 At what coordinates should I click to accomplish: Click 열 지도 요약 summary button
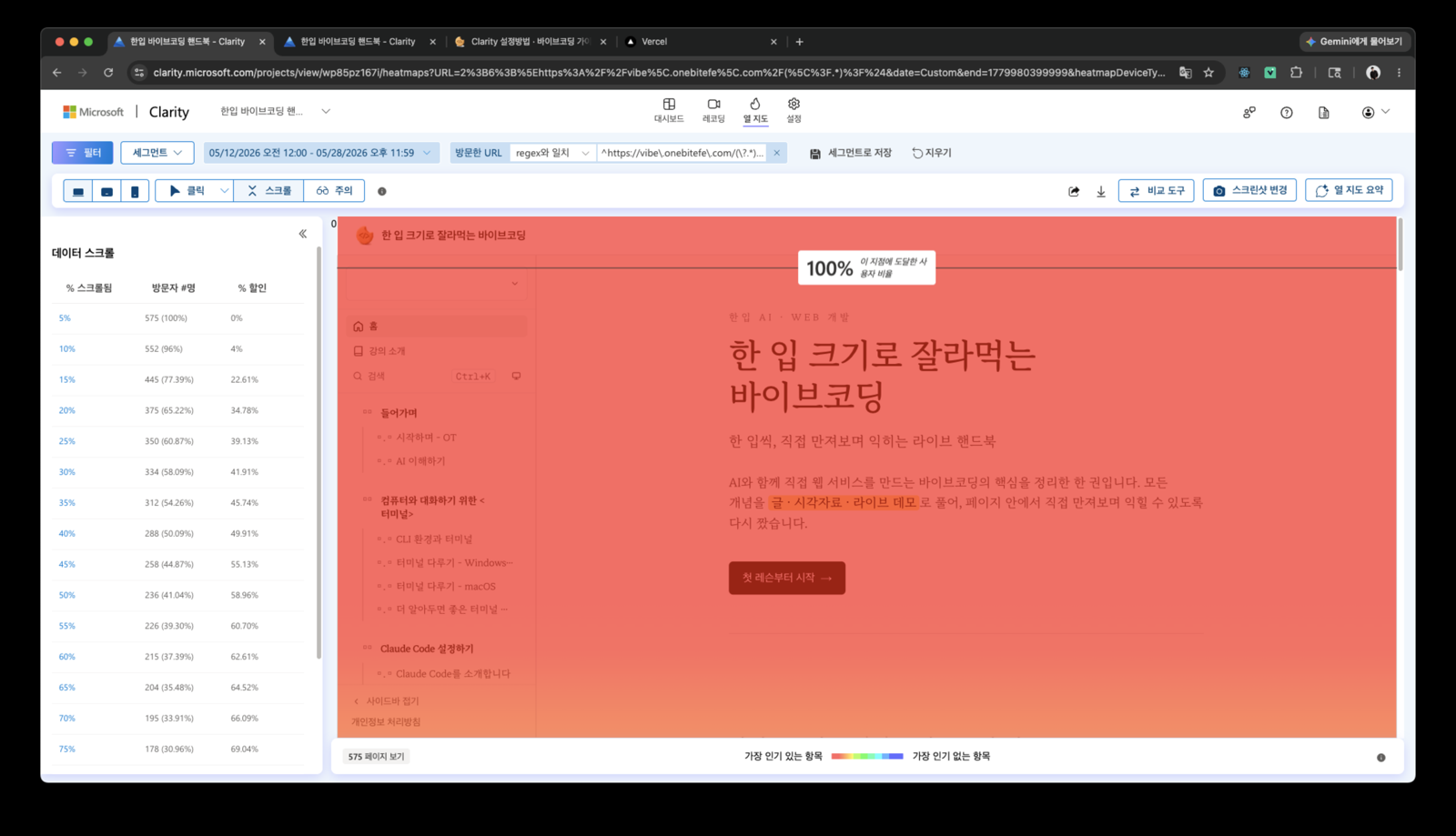coord(1349,190)
